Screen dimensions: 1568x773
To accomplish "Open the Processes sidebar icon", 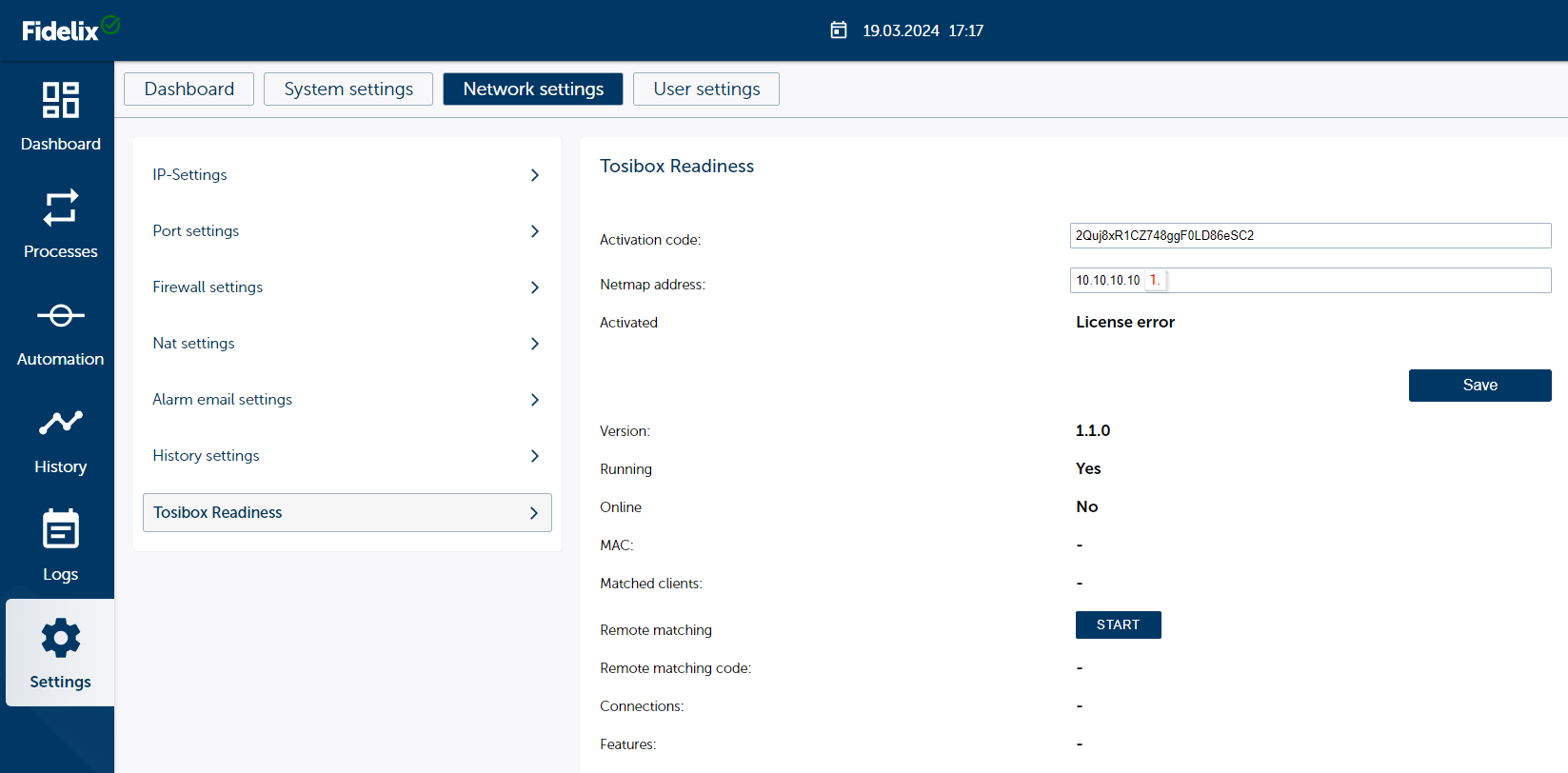I will click(x=60, y=208).
